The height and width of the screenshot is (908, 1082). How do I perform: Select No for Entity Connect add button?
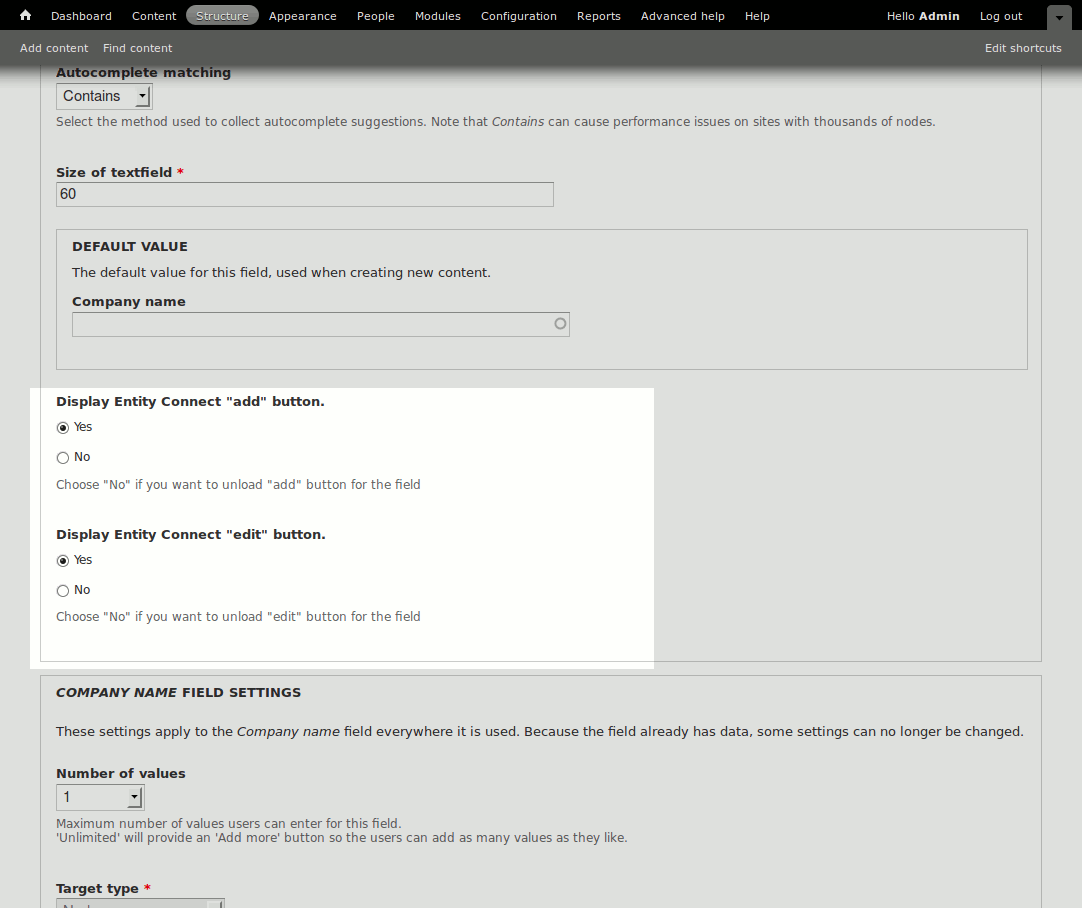[63, 458]
